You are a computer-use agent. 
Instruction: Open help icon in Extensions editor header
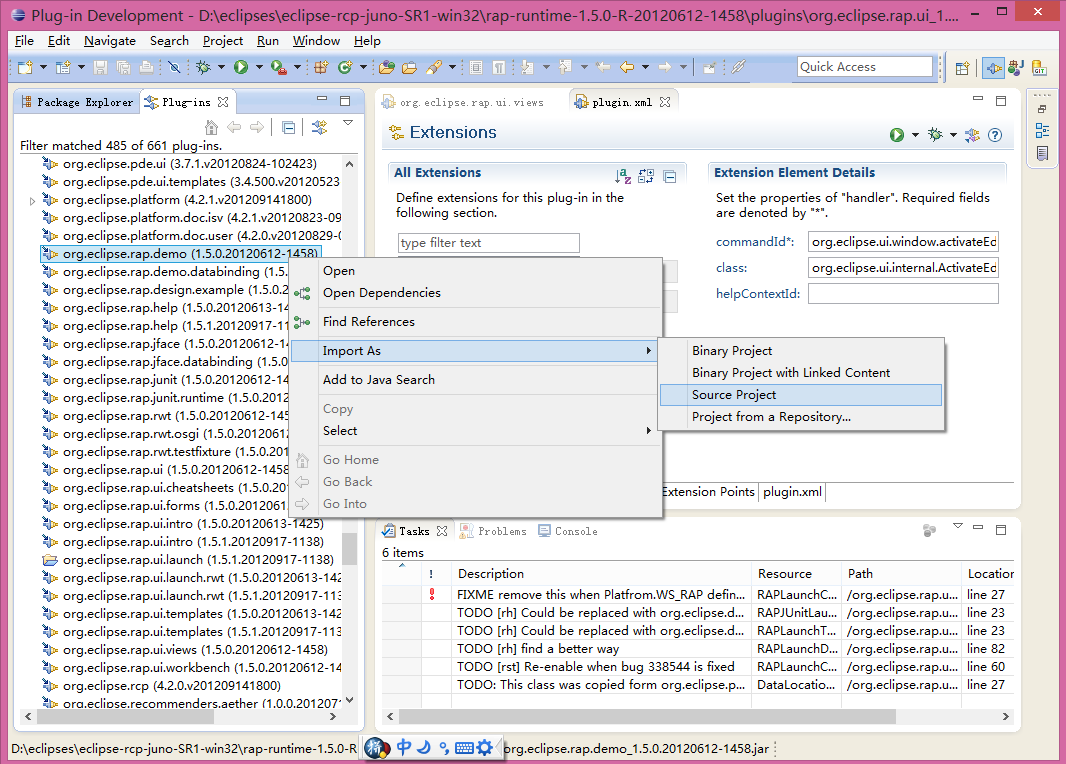[x=995, y=135]
